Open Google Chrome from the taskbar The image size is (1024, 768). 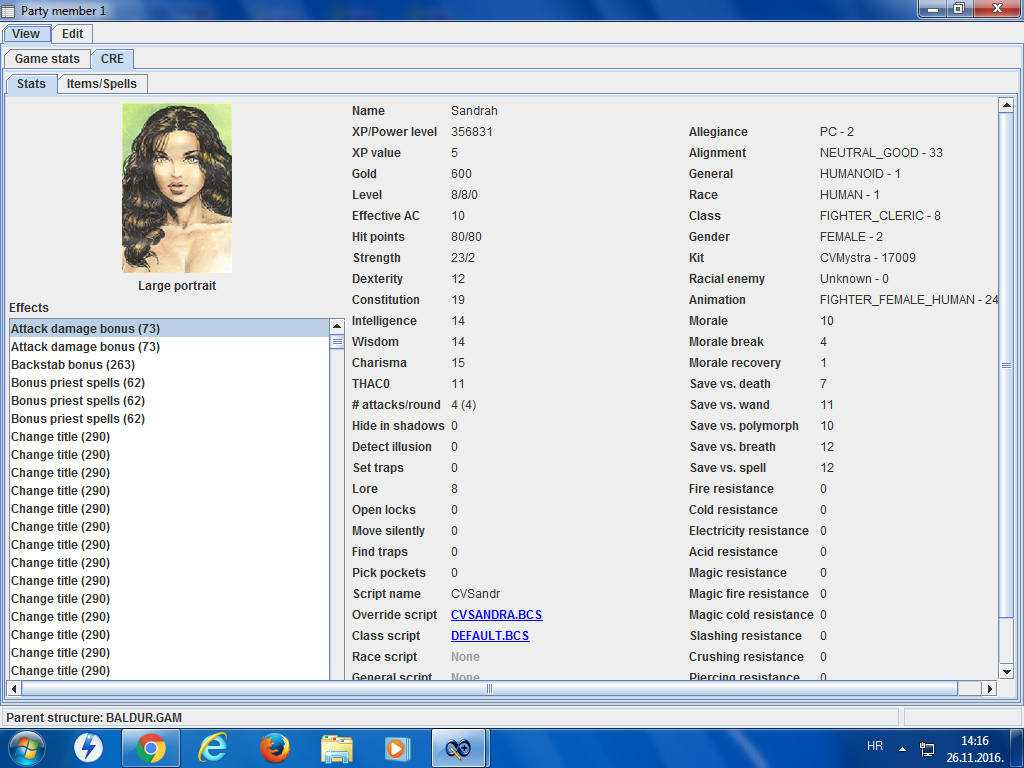pyautogui.click(x=151, y=748)
